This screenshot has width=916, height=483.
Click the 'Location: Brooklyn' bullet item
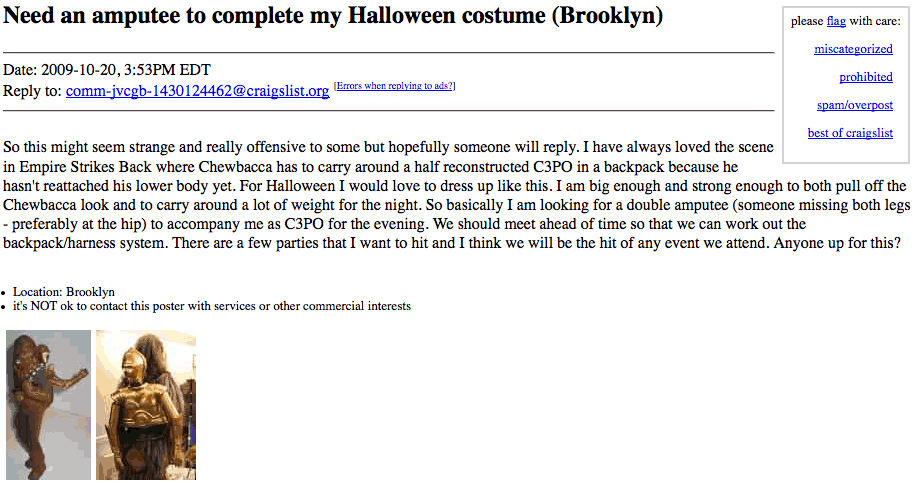coord(64,292)
